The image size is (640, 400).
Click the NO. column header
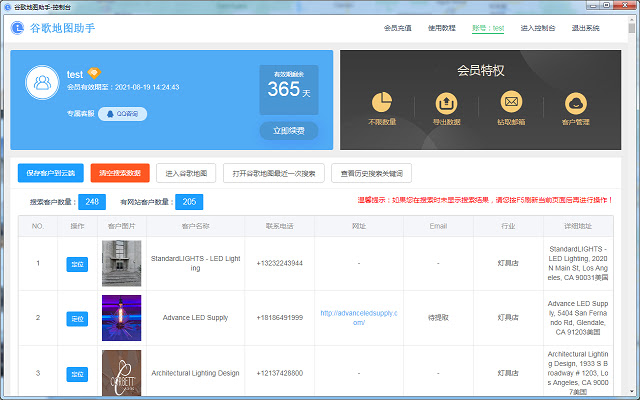pyautogui.click(x=38, y=226)
